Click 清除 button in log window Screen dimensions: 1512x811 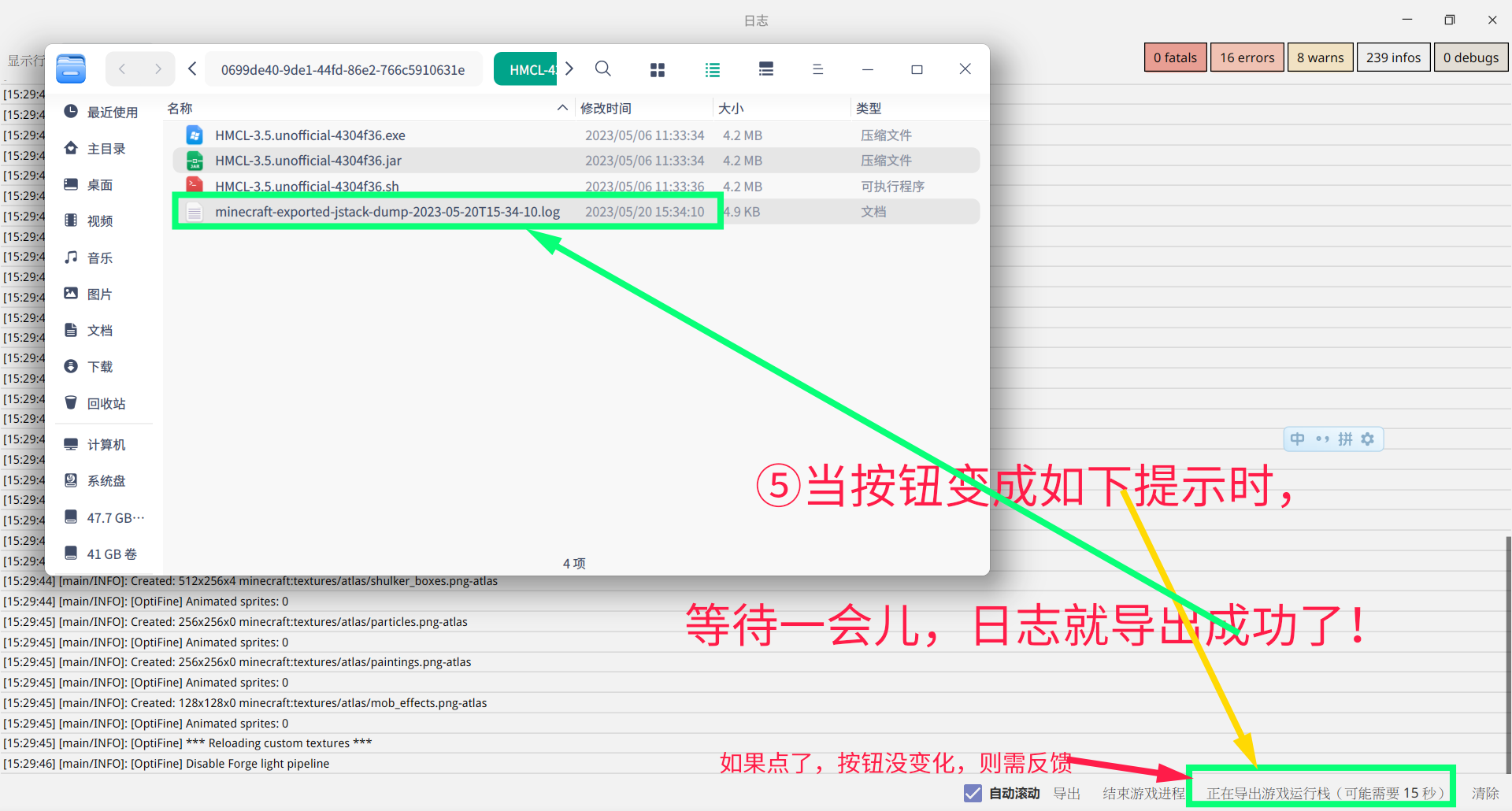click(1485, 793)
